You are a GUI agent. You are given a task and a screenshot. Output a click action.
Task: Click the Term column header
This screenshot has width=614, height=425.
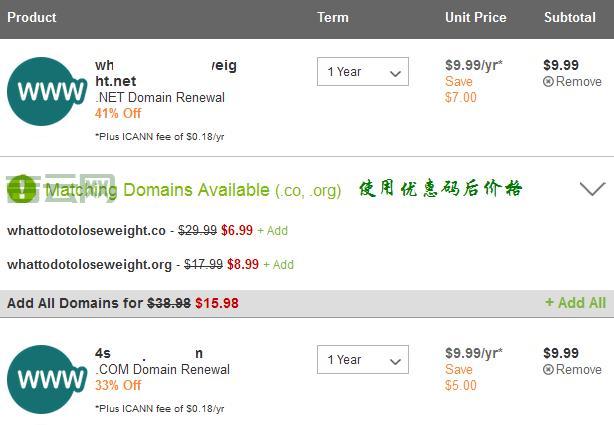[333, 17]
